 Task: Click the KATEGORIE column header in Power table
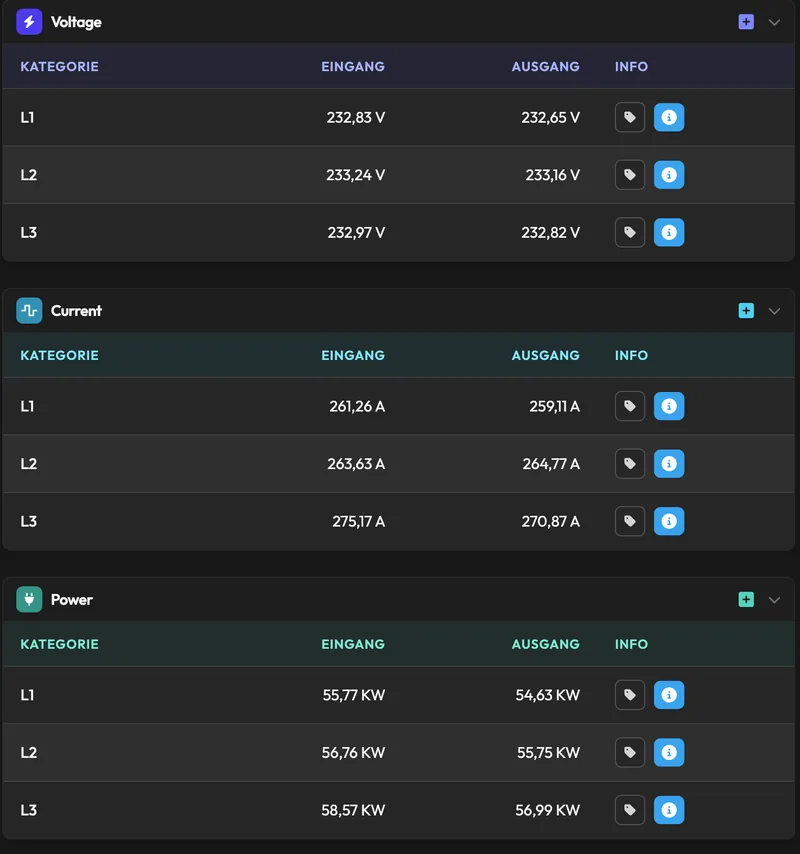tap(60, 644)
